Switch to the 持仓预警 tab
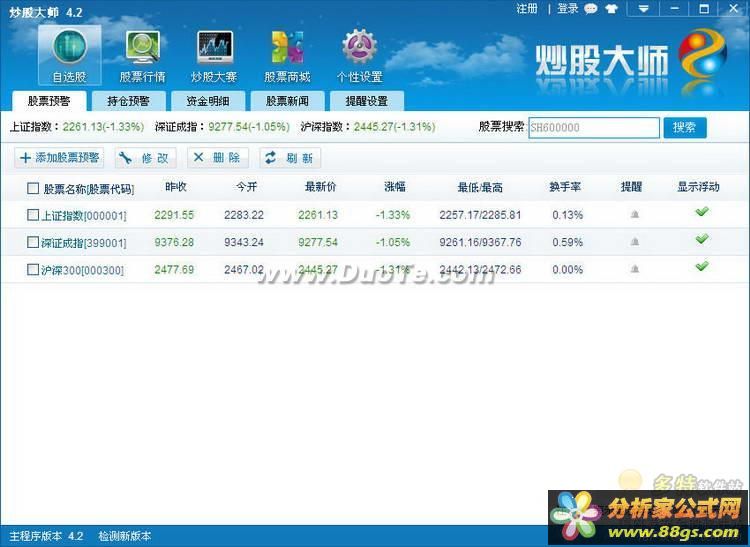The width and height of the screenshot is (750, 547). coord(129,101)
